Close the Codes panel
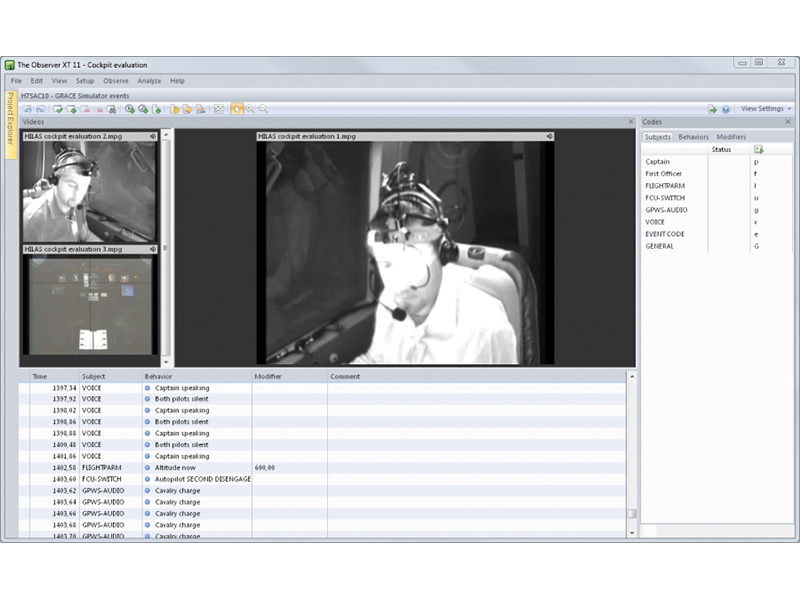 point(787,122)
